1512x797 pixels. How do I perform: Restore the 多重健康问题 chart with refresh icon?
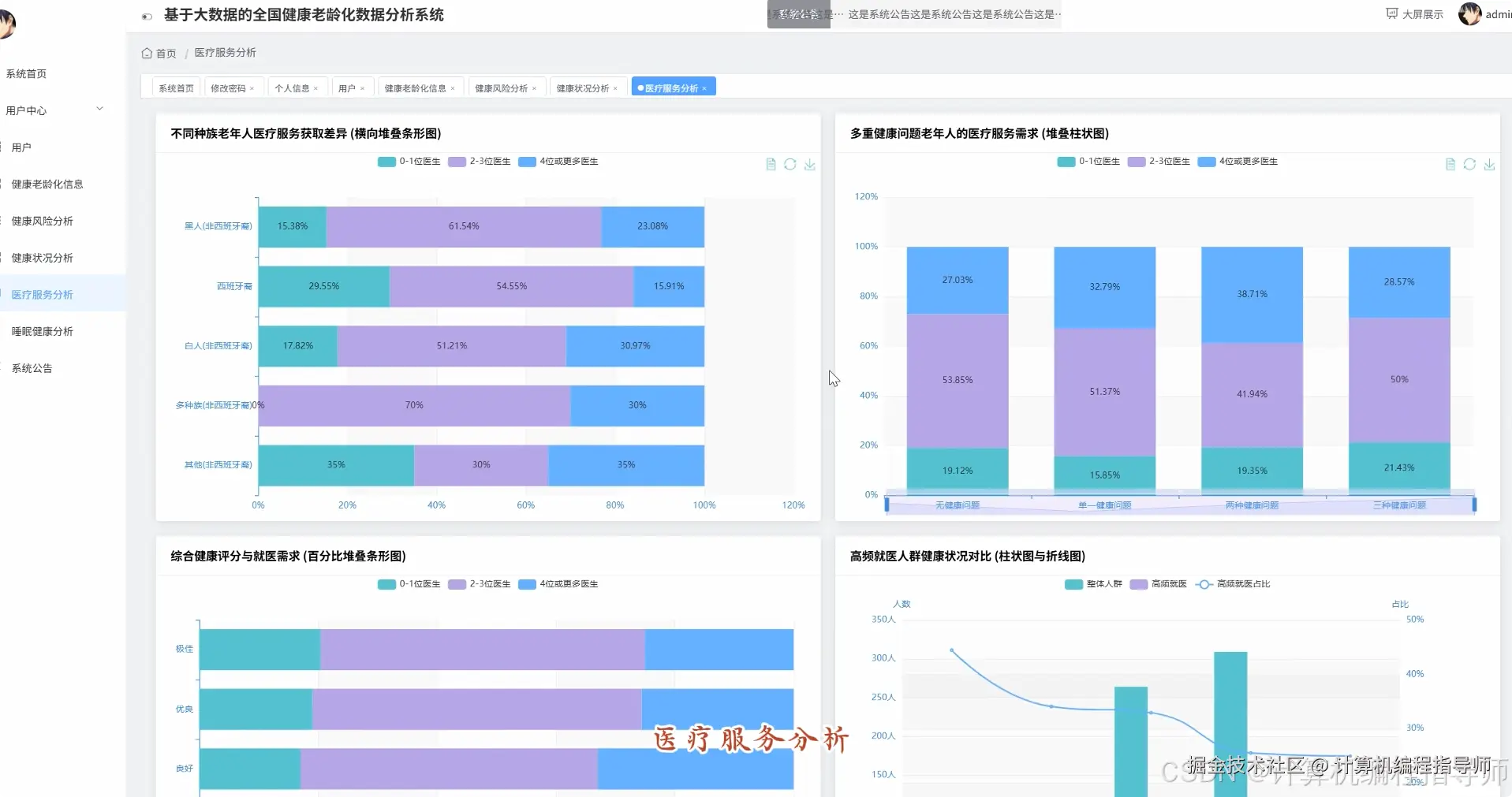[x=1469, y=164]
